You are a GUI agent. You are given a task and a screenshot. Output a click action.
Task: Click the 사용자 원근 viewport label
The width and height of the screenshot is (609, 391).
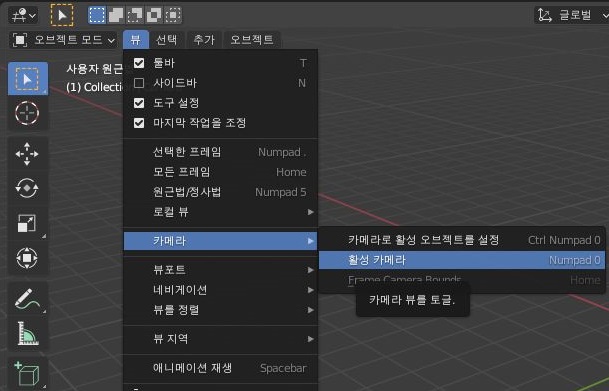[94, 69]
